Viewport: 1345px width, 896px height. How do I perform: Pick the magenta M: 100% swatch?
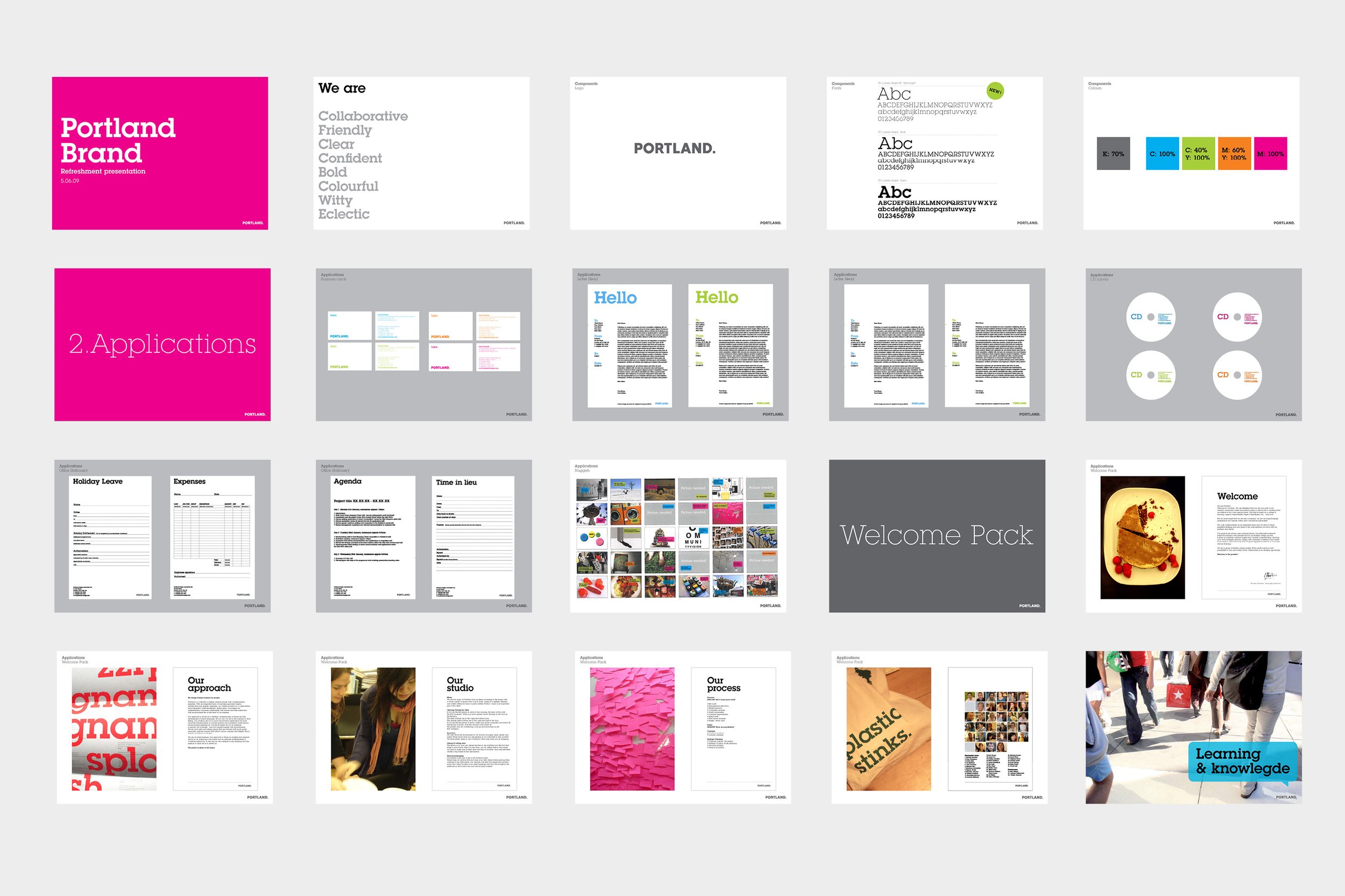1270,153
